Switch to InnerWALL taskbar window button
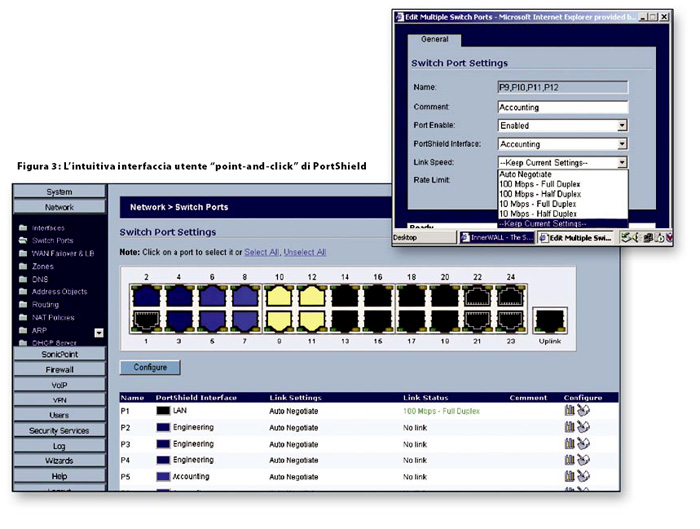This screenshot has height=529, width=700. 496,238
